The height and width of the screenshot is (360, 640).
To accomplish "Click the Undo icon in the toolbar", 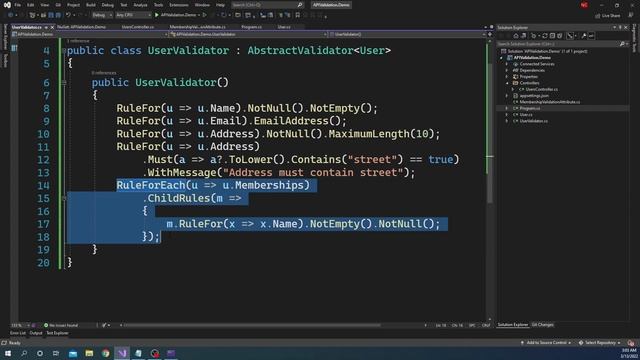I will pyautogui.click(x=68, y=15).
